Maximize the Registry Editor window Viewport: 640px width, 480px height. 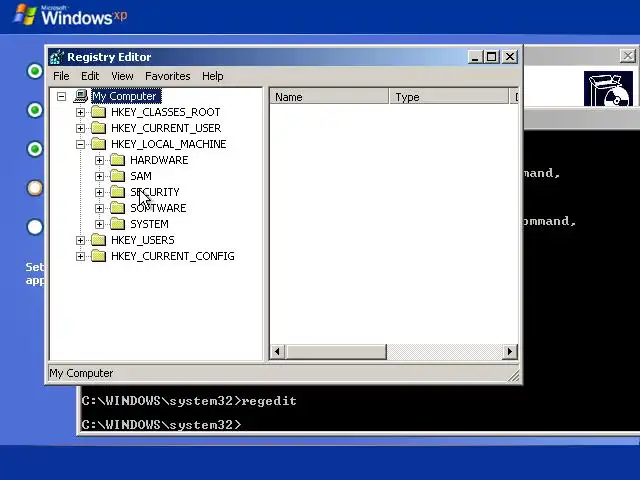coord(491,56)
